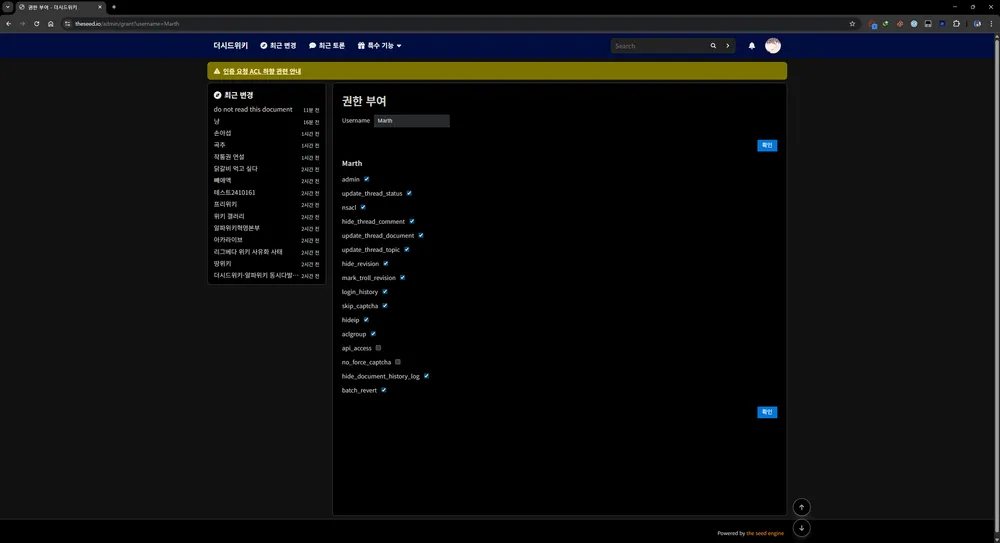Image resolution: width=1000 pixels, height=543 pixels.
Task: Open 테스트2410161 recent change
Action: click(235, 193)
